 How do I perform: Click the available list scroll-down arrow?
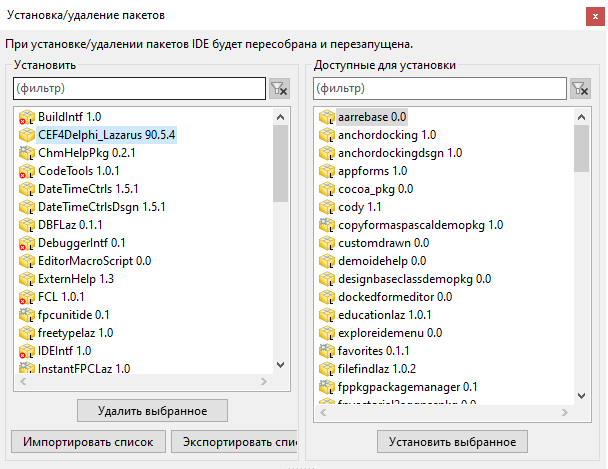[581, 396]
